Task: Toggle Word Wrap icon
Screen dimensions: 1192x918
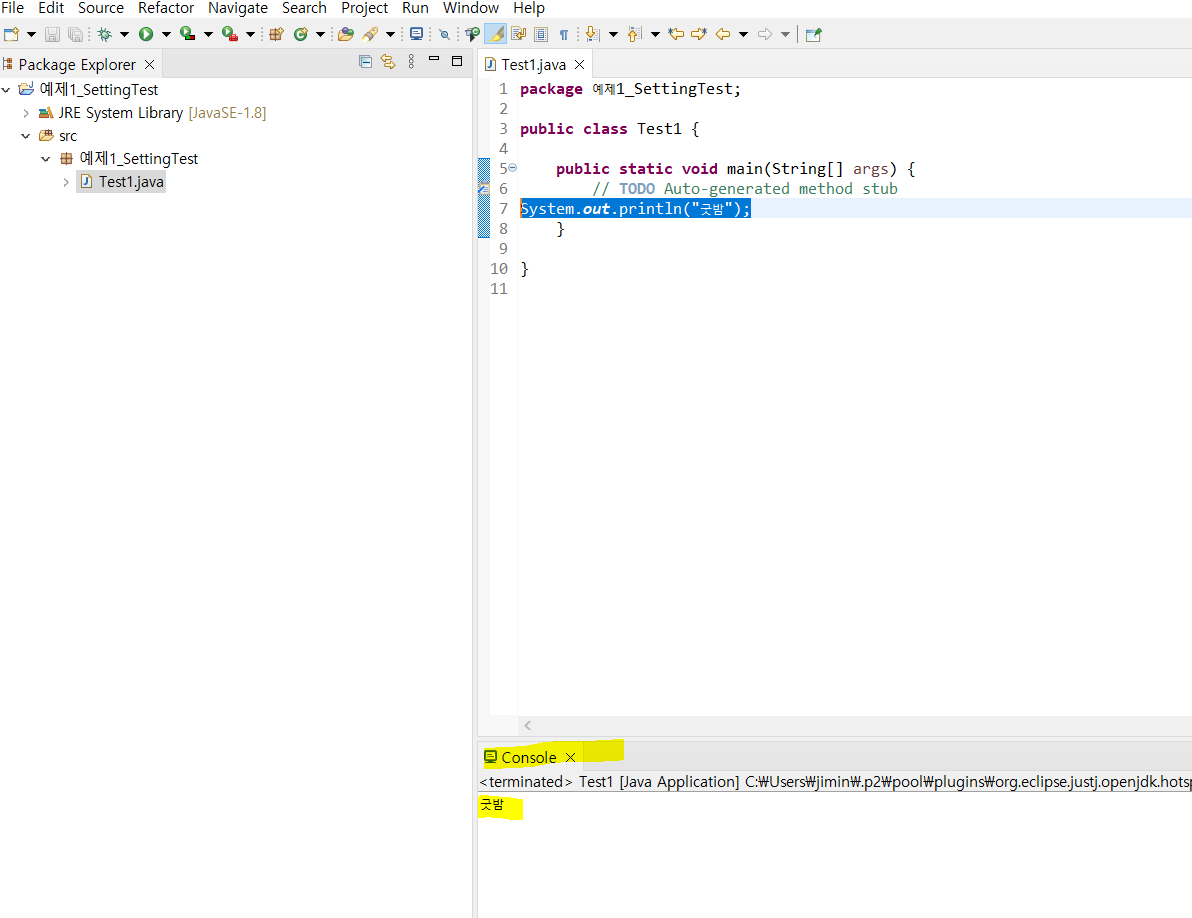Action: 519,34
